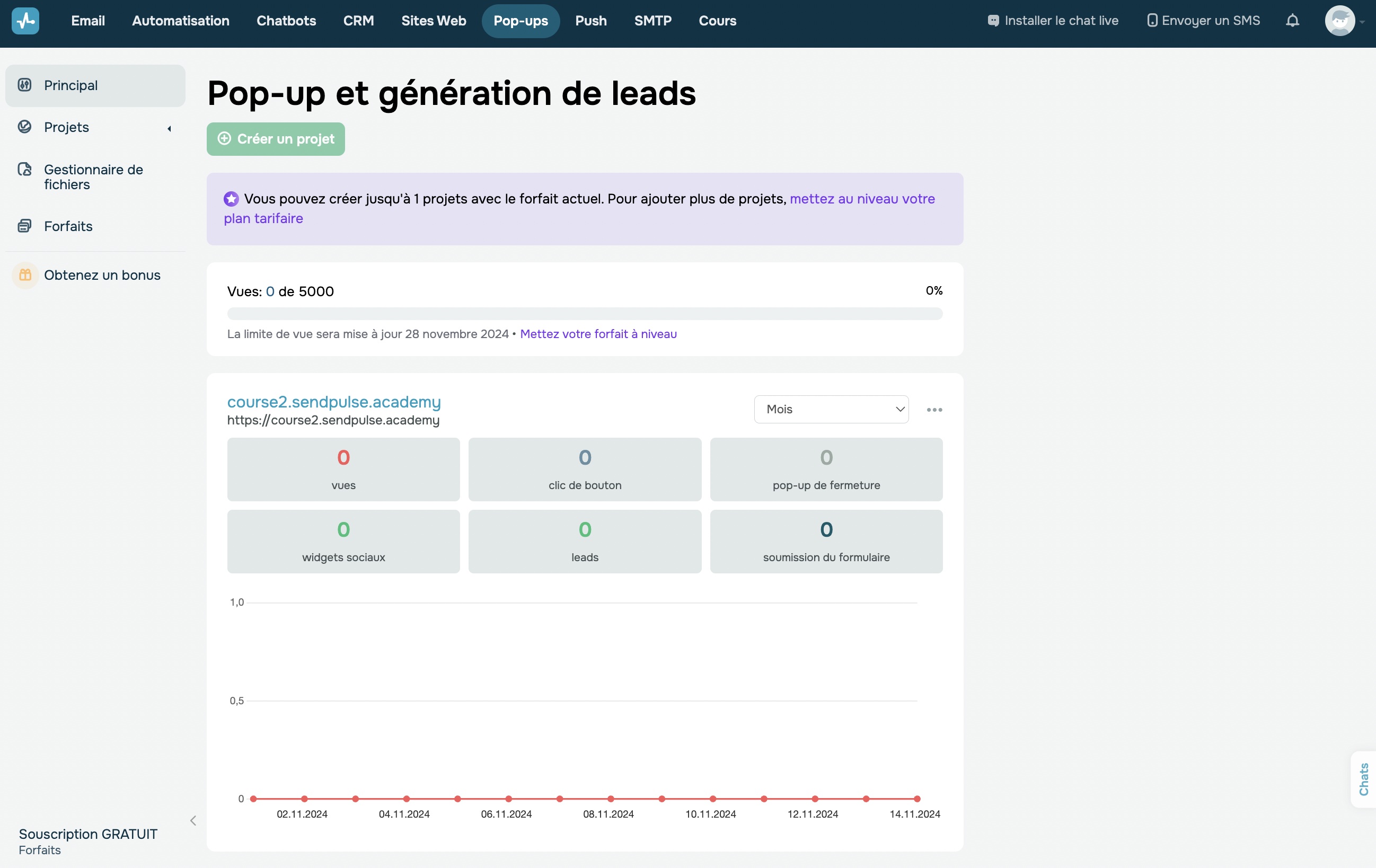Click the Obtenez un bonus gift icon
The width and height of the screenshot is (1376, 868).
[x=25, y=274]
